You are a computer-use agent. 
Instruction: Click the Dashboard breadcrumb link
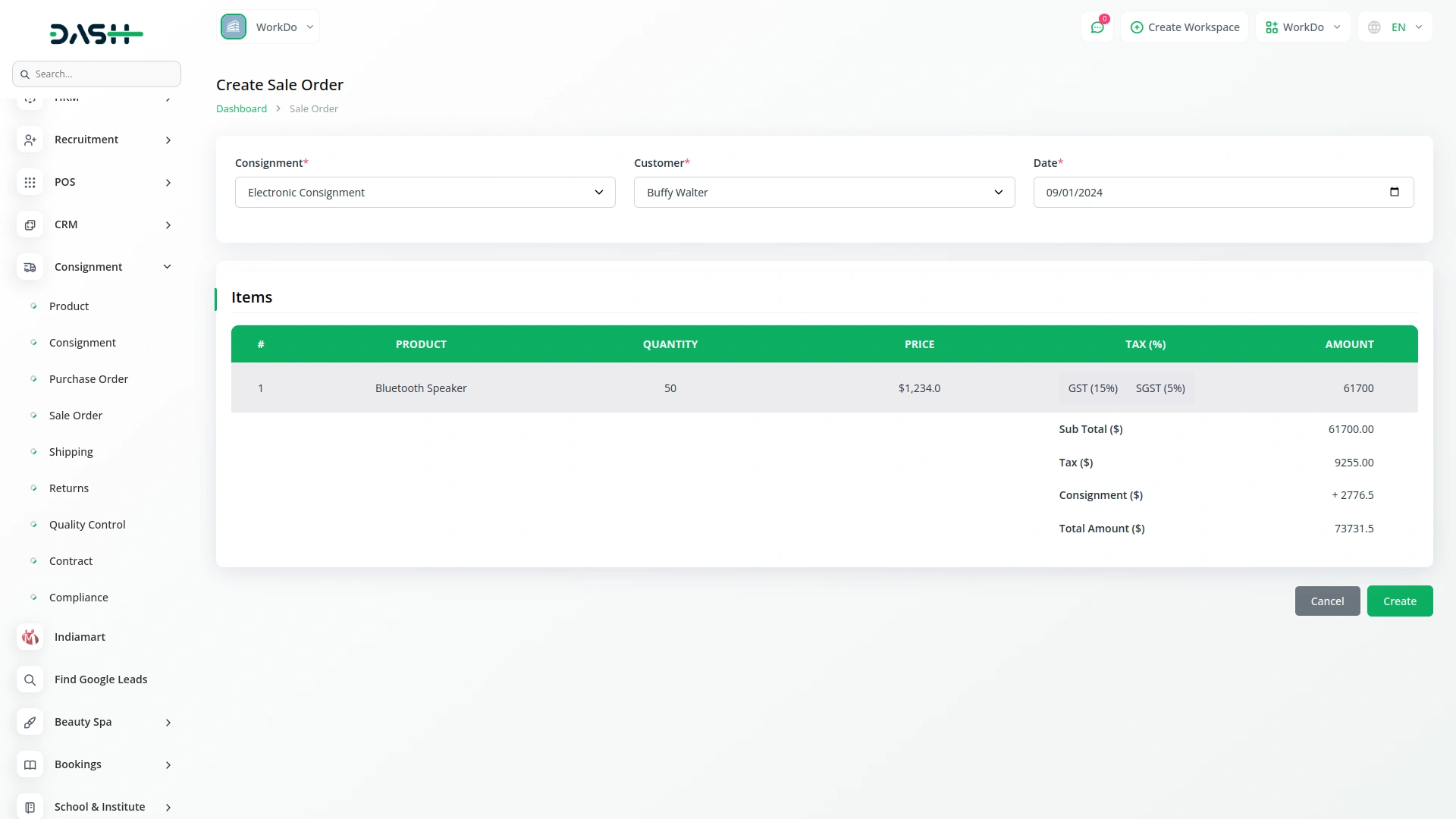[x=241, y=108]
